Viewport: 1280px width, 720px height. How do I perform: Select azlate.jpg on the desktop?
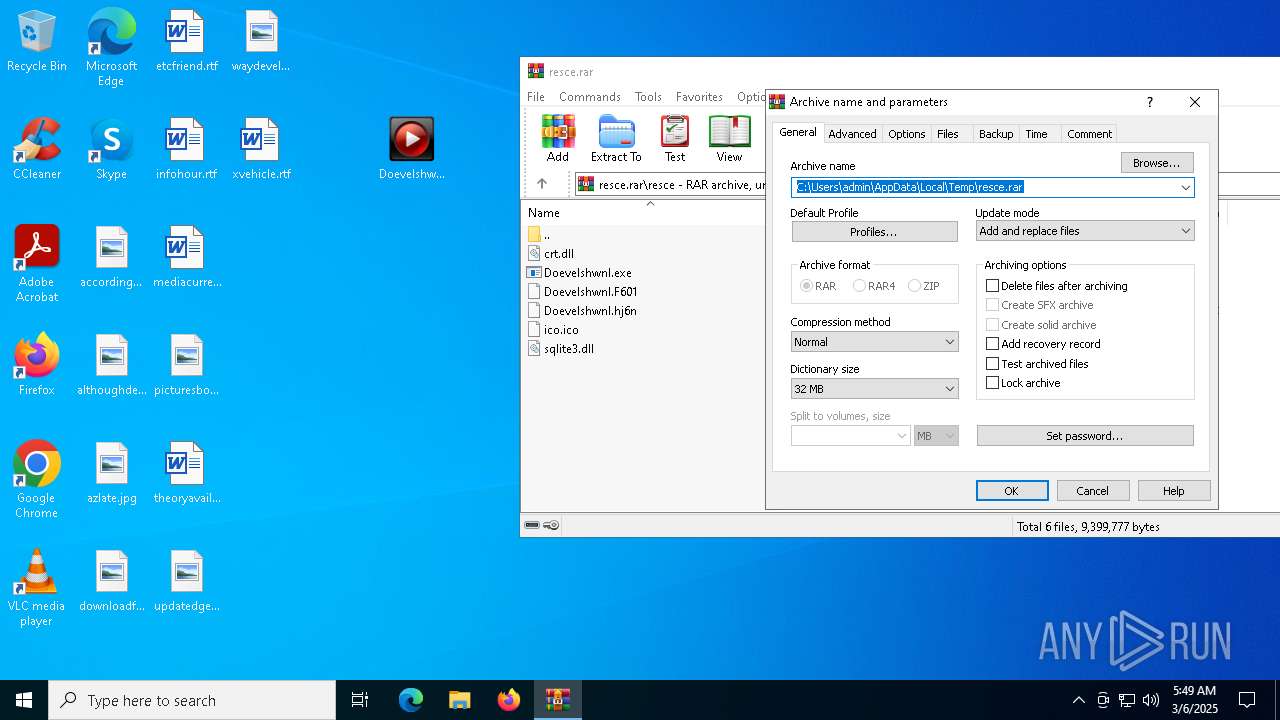111,474
